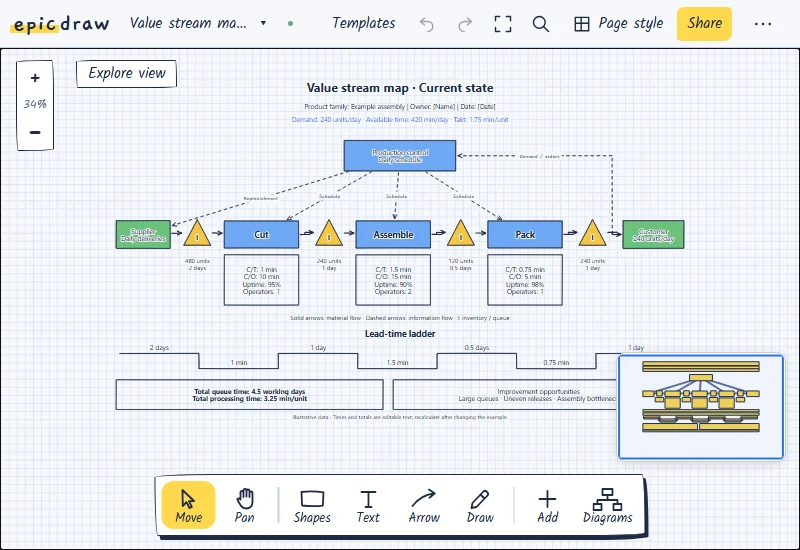
Task: Click the blue Demand: 240 units/day text line
Action: (400, 119)
